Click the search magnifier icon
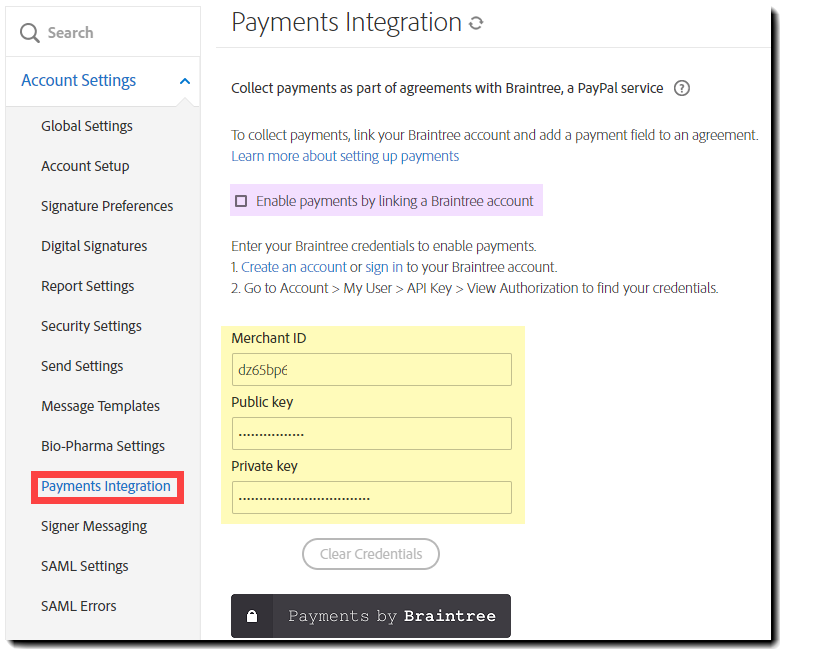 click(30, 33)
